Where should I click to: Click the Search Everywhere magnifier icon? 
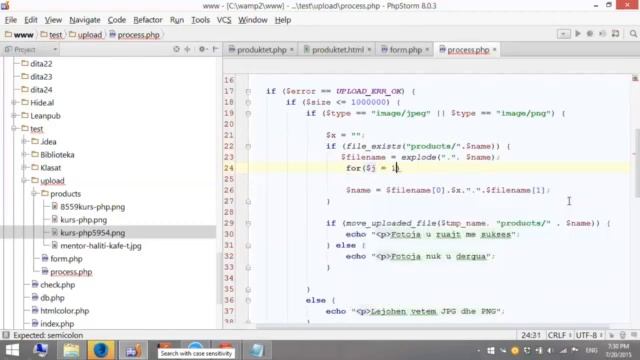coord(633,34)
